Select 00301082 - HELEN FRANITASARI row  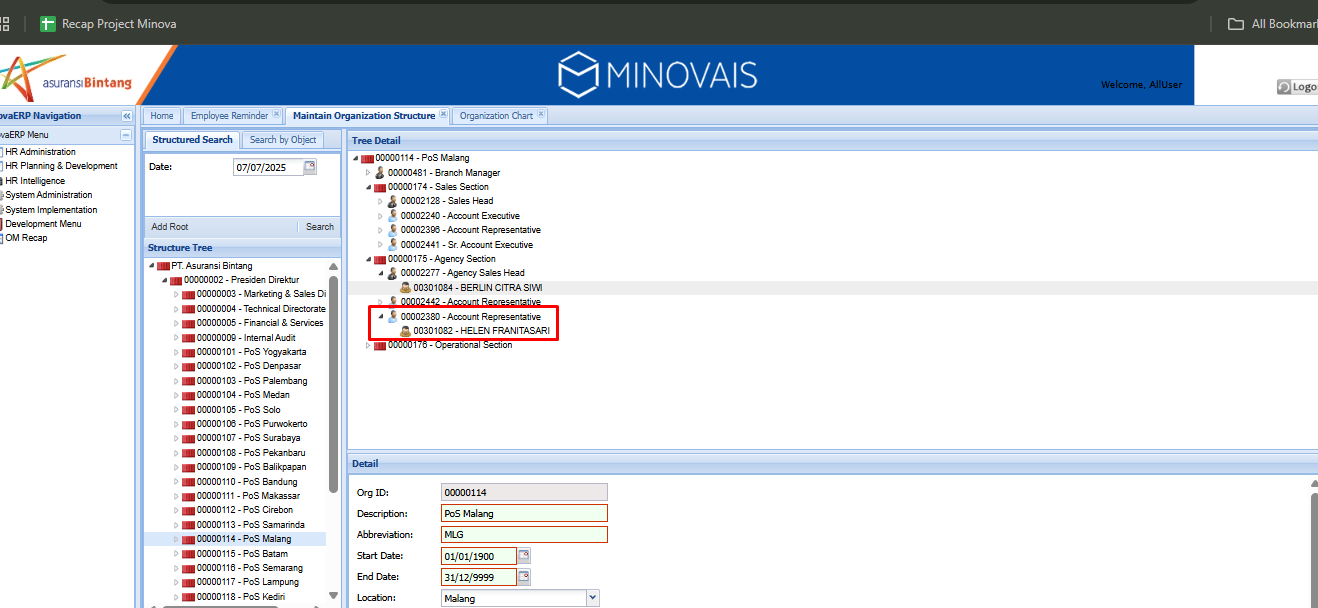tap(481, 331)
